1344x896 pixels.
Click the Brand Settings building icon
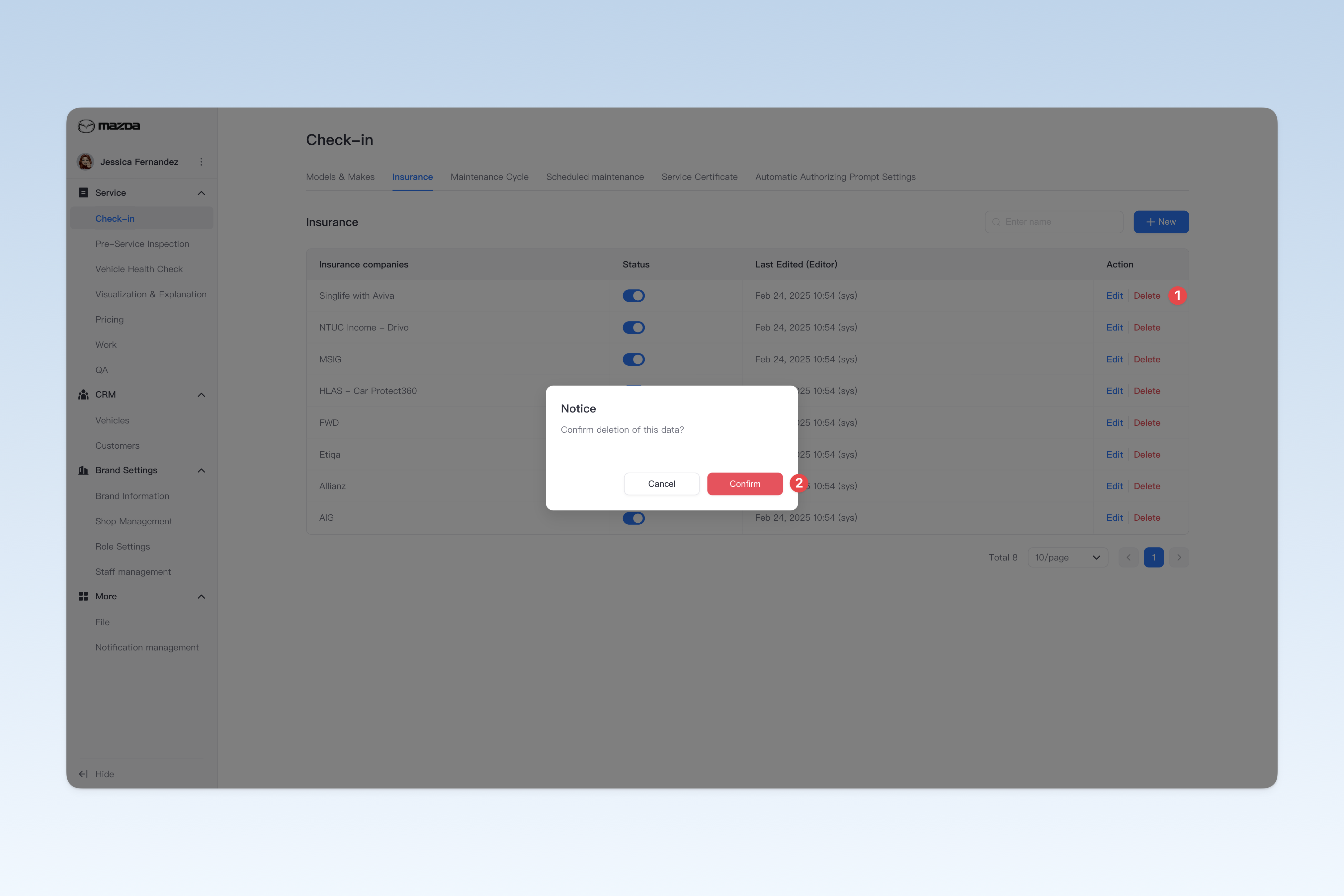tap(83, 470)
